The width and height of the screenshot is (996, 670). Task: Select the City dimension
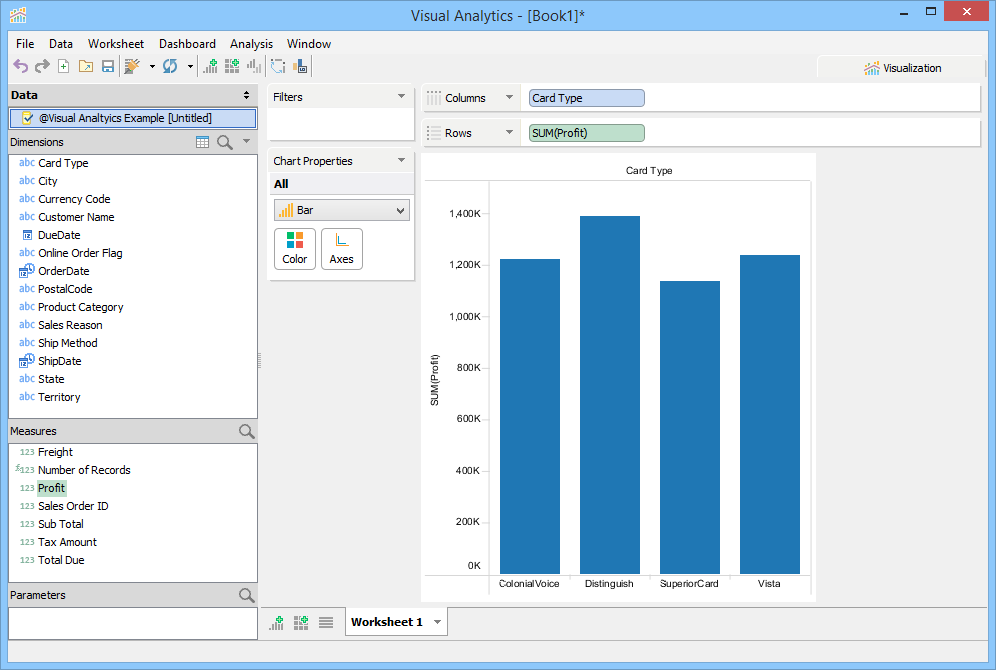[x=48, y=181]
